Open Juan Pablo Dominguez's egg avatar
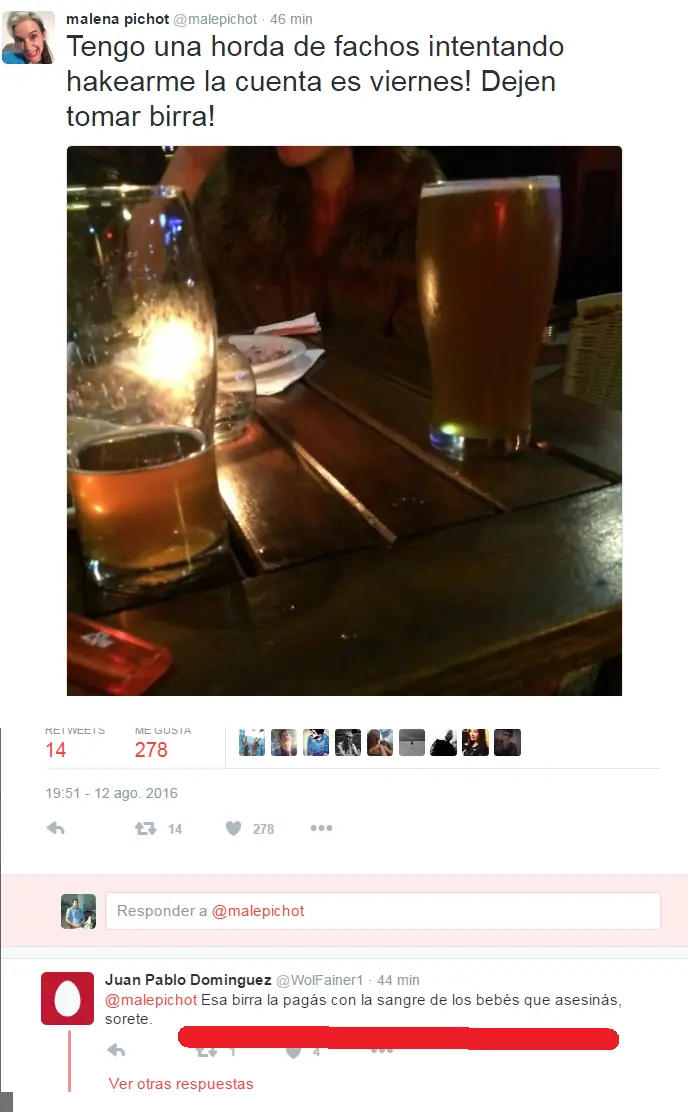The height and width of the screenshot is (1112, 688). 67,999
